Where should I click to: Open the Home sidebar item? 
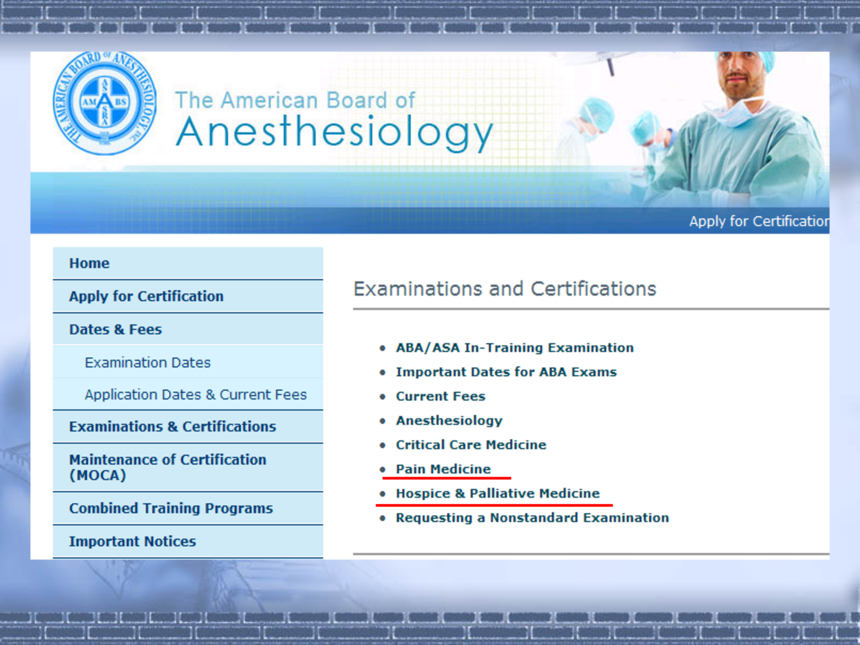click(89, 264)
